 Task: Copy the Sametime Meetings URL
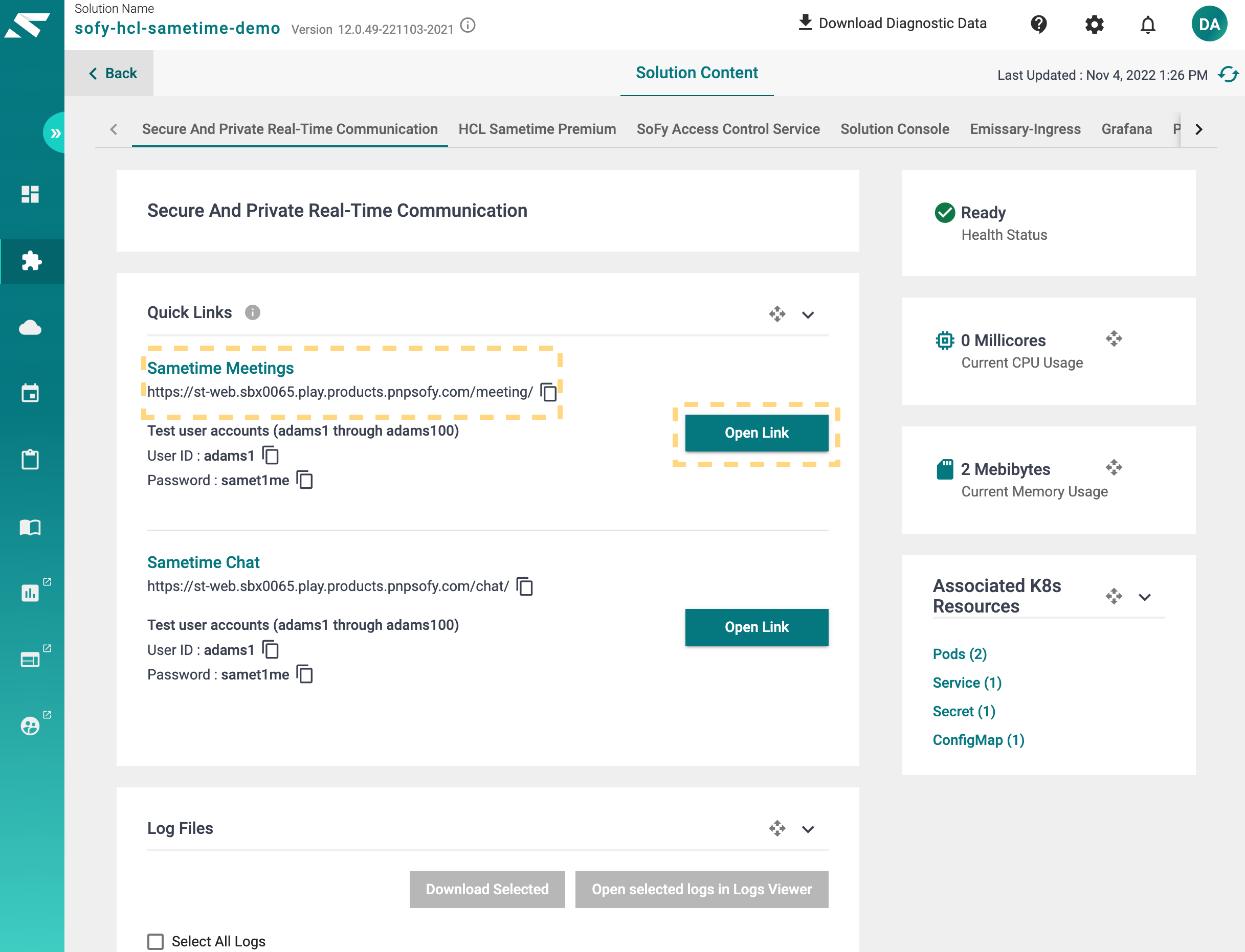pos(548,392)
